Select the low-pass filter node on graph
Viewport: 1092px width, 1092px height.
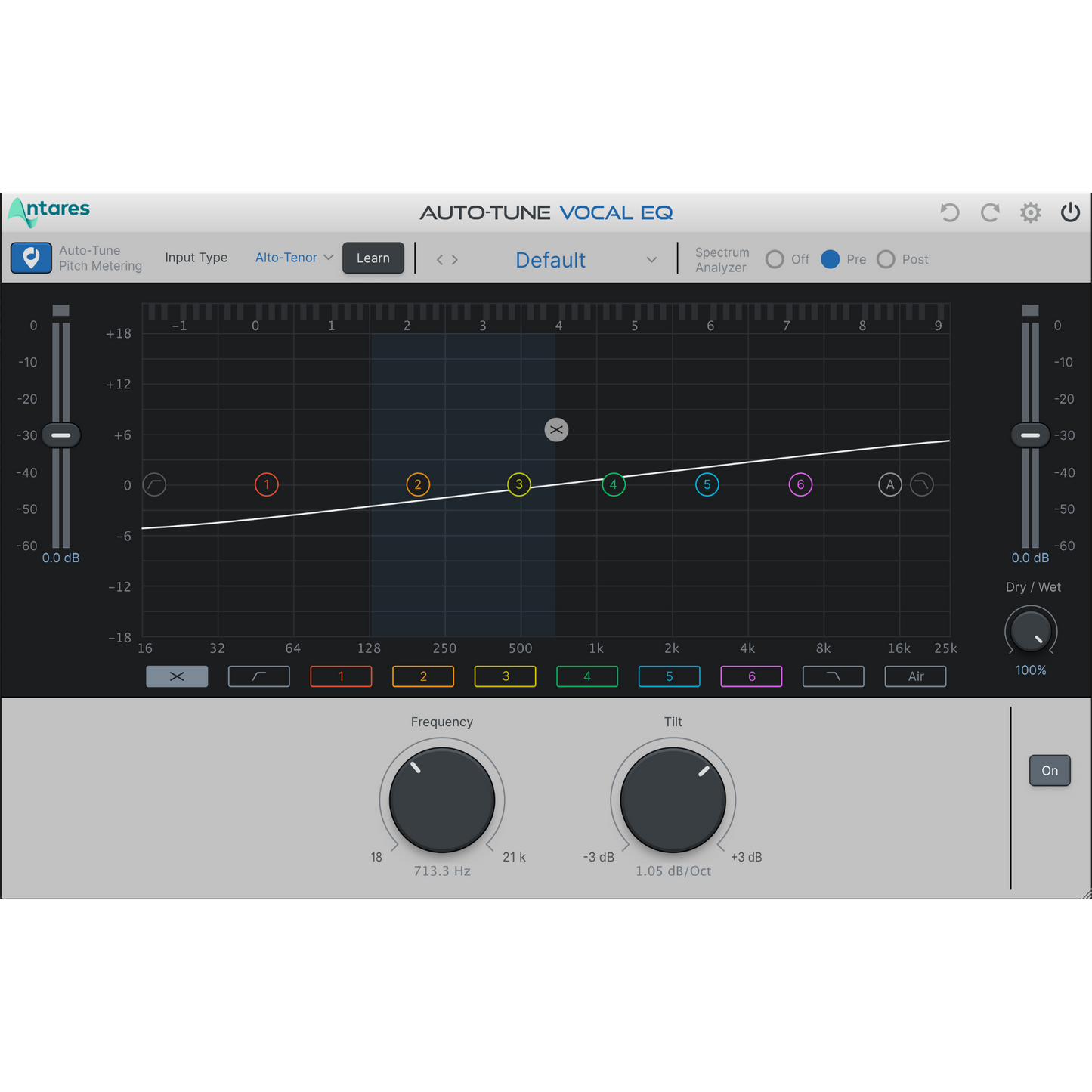922,484
